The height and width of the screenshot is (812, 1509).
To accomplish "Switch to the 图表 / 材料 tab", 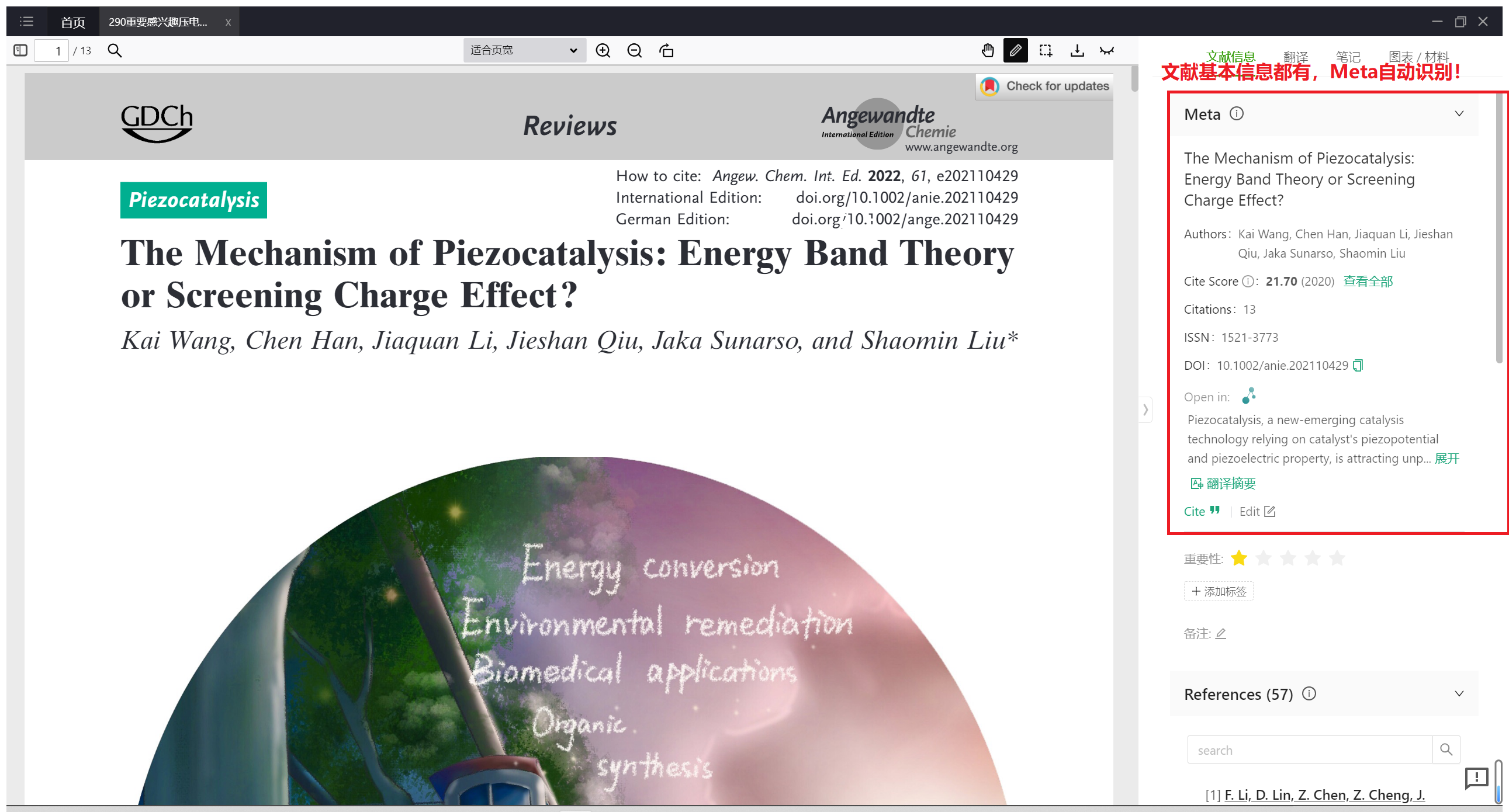I will (x=1418, y=57).
